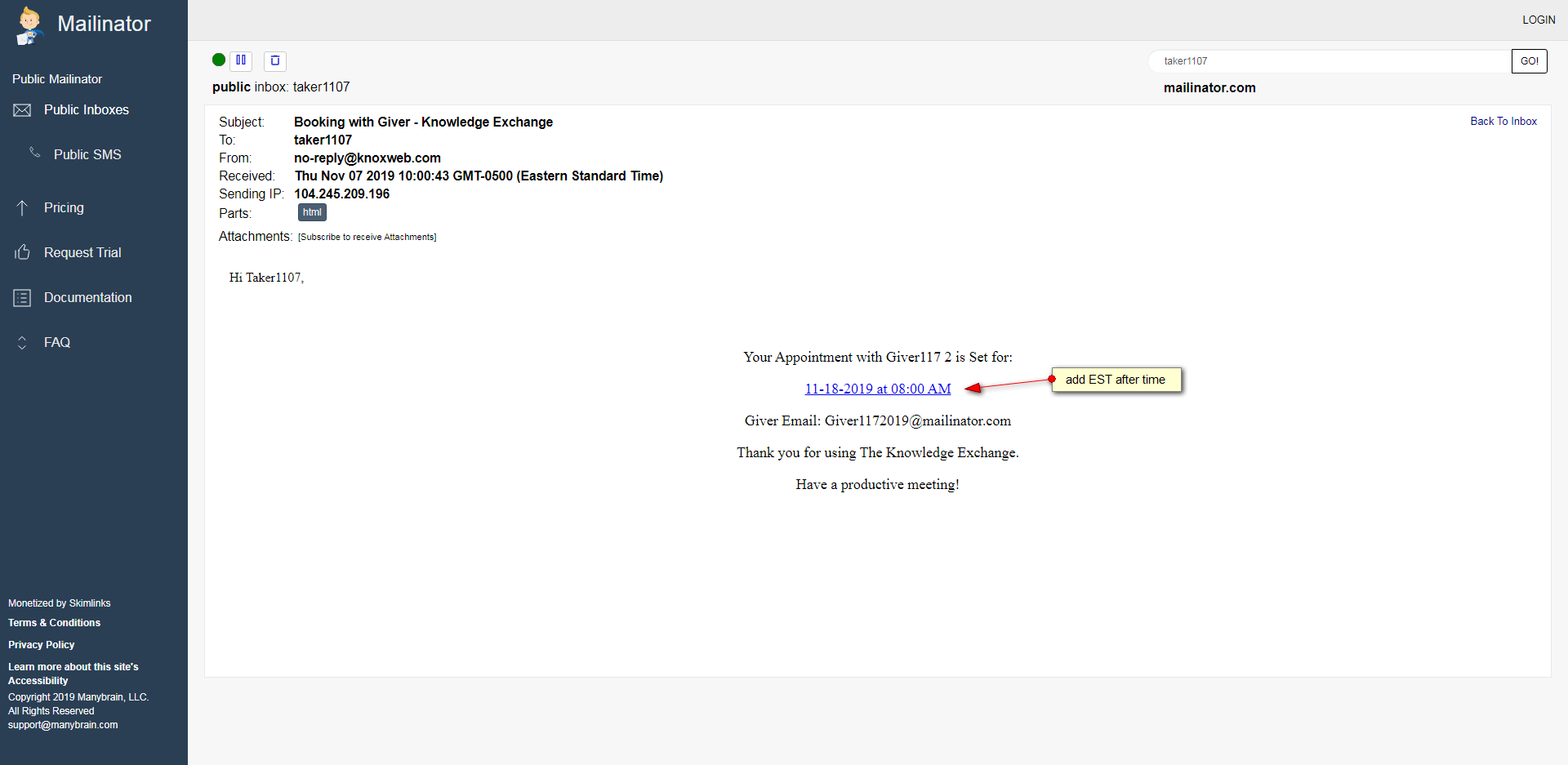Click 'Copyright 2019 Manybrain, LLC.' text
1568x765 pixels.
[78, 697]
